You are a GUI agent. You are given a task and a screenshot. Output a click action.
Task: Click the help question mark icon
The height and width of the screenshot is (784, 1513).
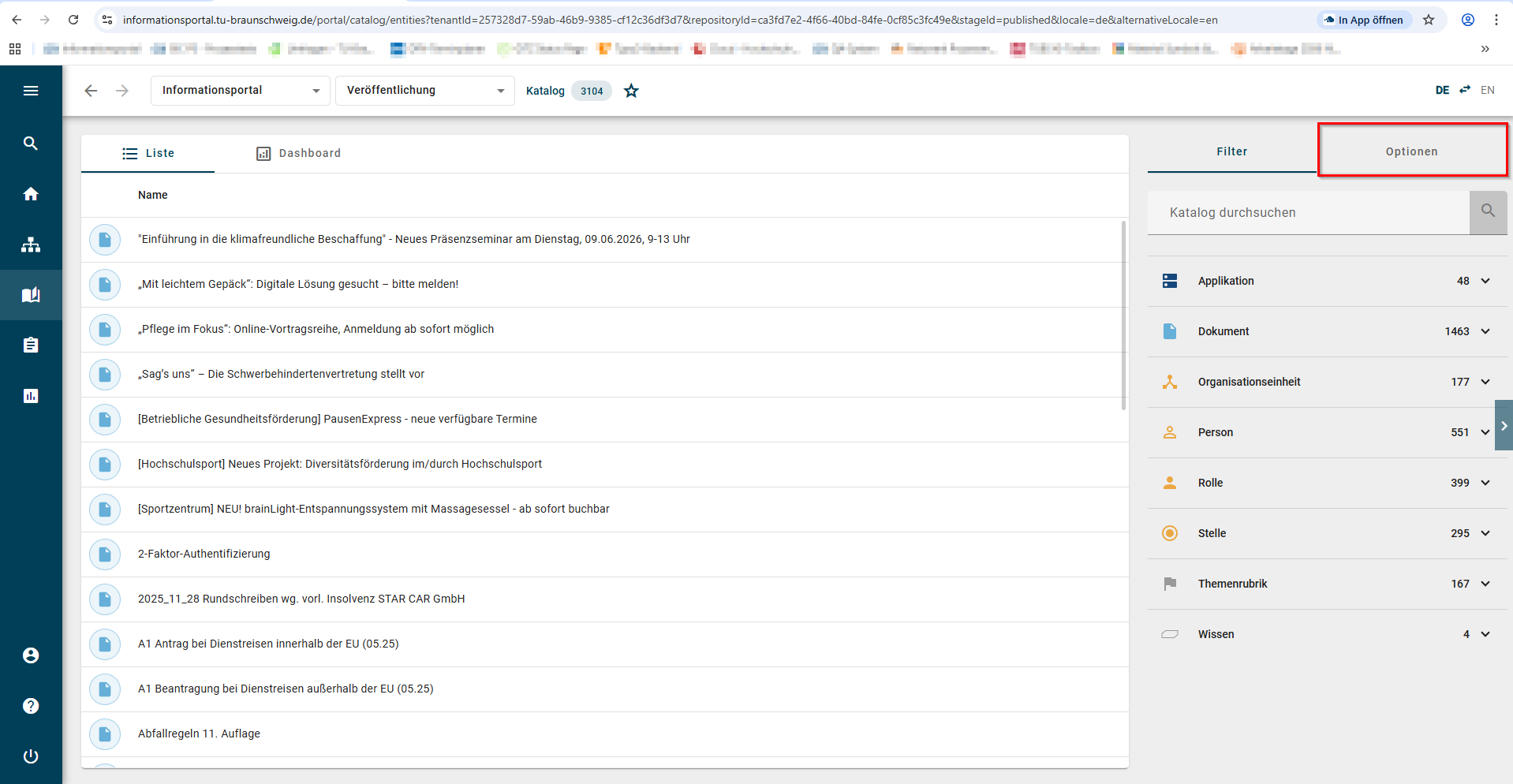[31, 706]
